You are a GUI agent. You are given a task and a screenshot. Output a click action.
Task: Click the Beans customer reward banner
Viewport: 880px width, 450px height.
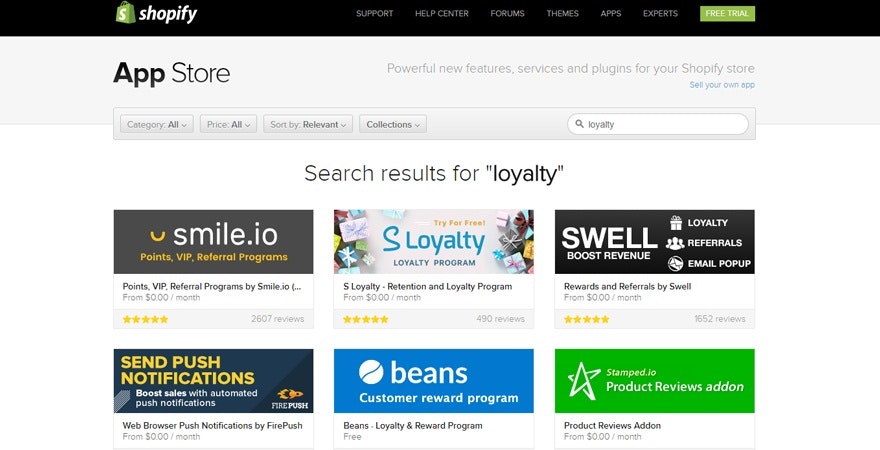pyautogui.click(x=433, y=380)
